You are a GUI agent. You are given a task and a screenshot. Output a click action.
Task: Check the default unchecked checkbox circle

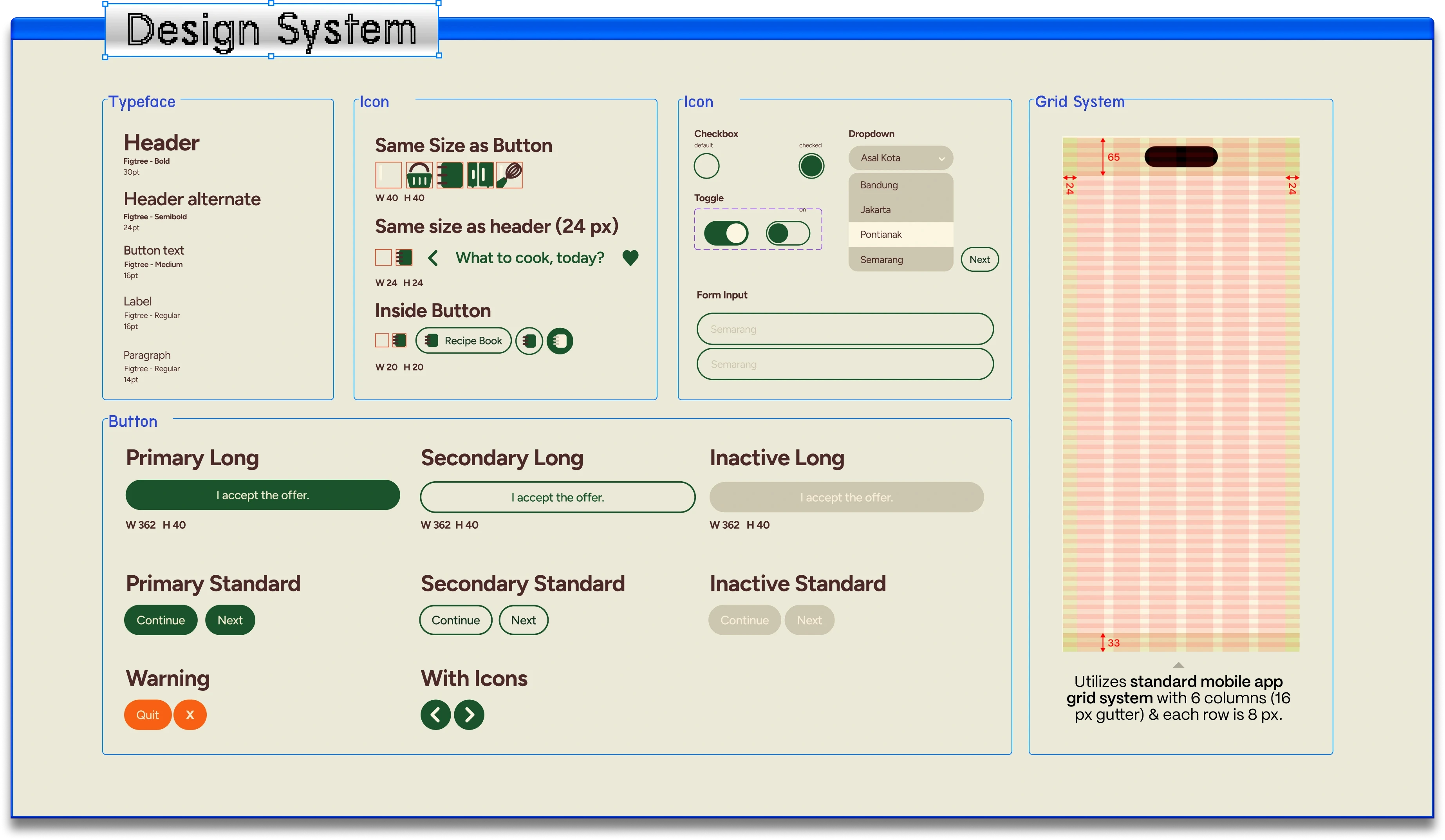706,166
